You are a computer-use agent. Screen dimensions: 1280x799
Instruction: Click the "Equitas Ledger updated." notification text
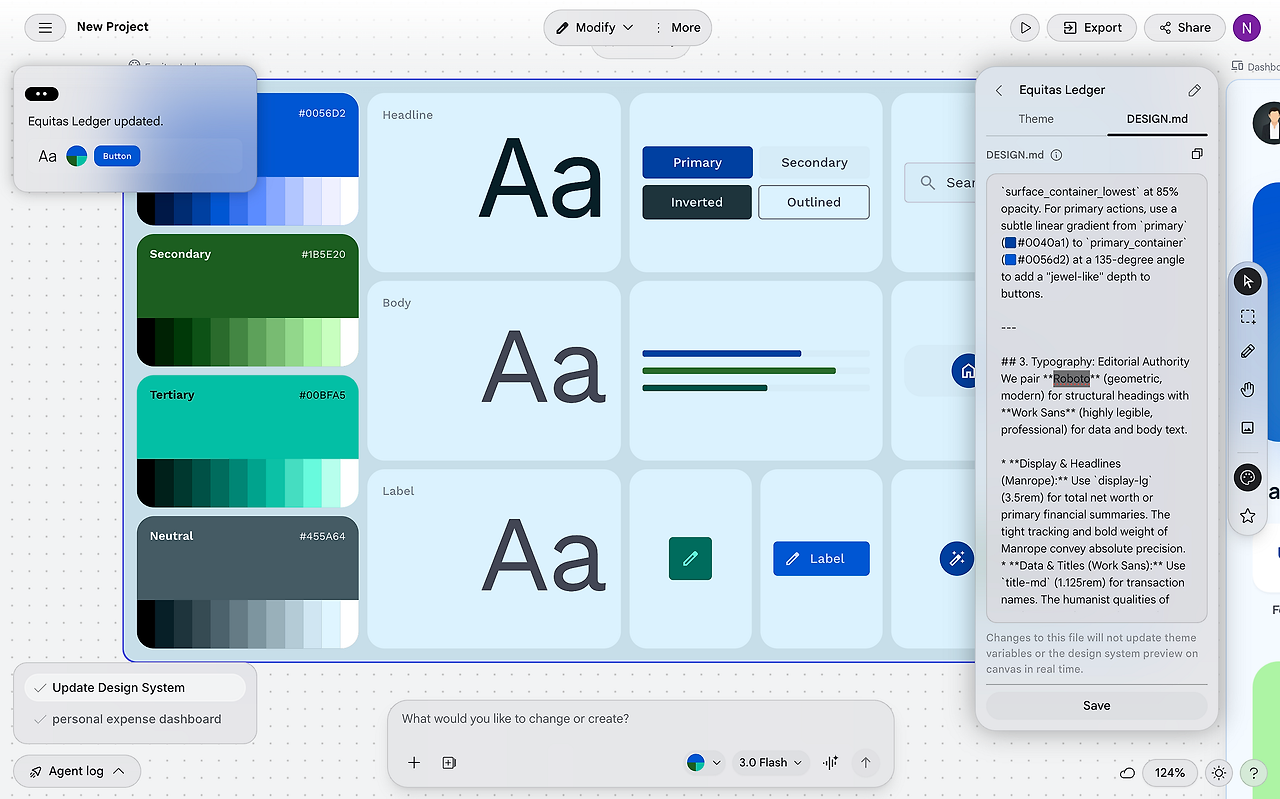tap(95, 121)
